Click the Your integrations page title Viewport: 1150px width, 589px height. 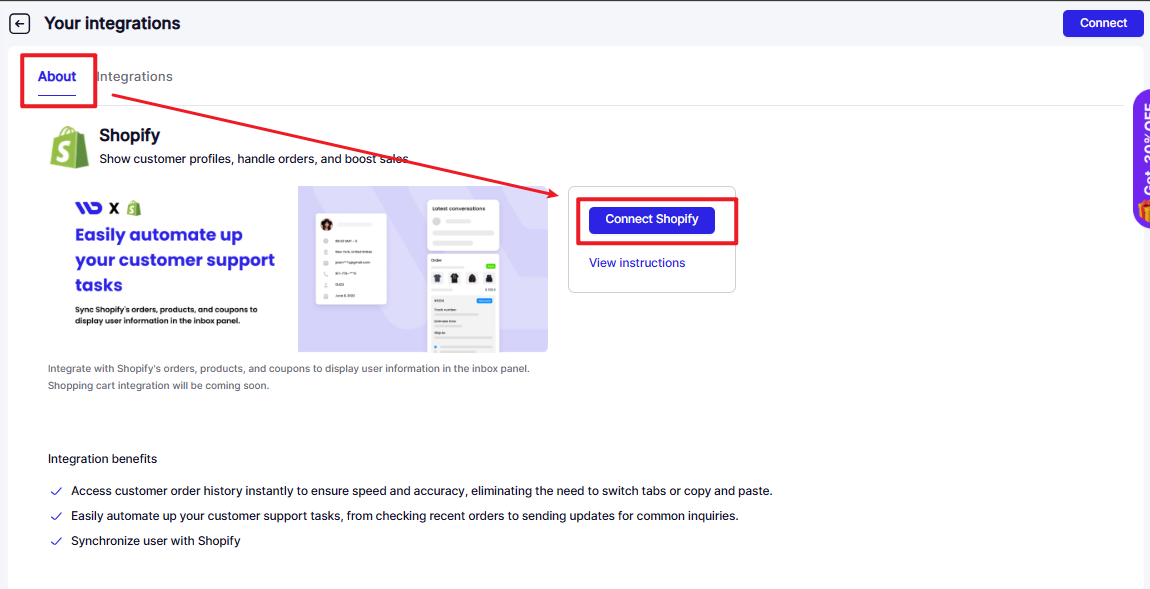112,23
